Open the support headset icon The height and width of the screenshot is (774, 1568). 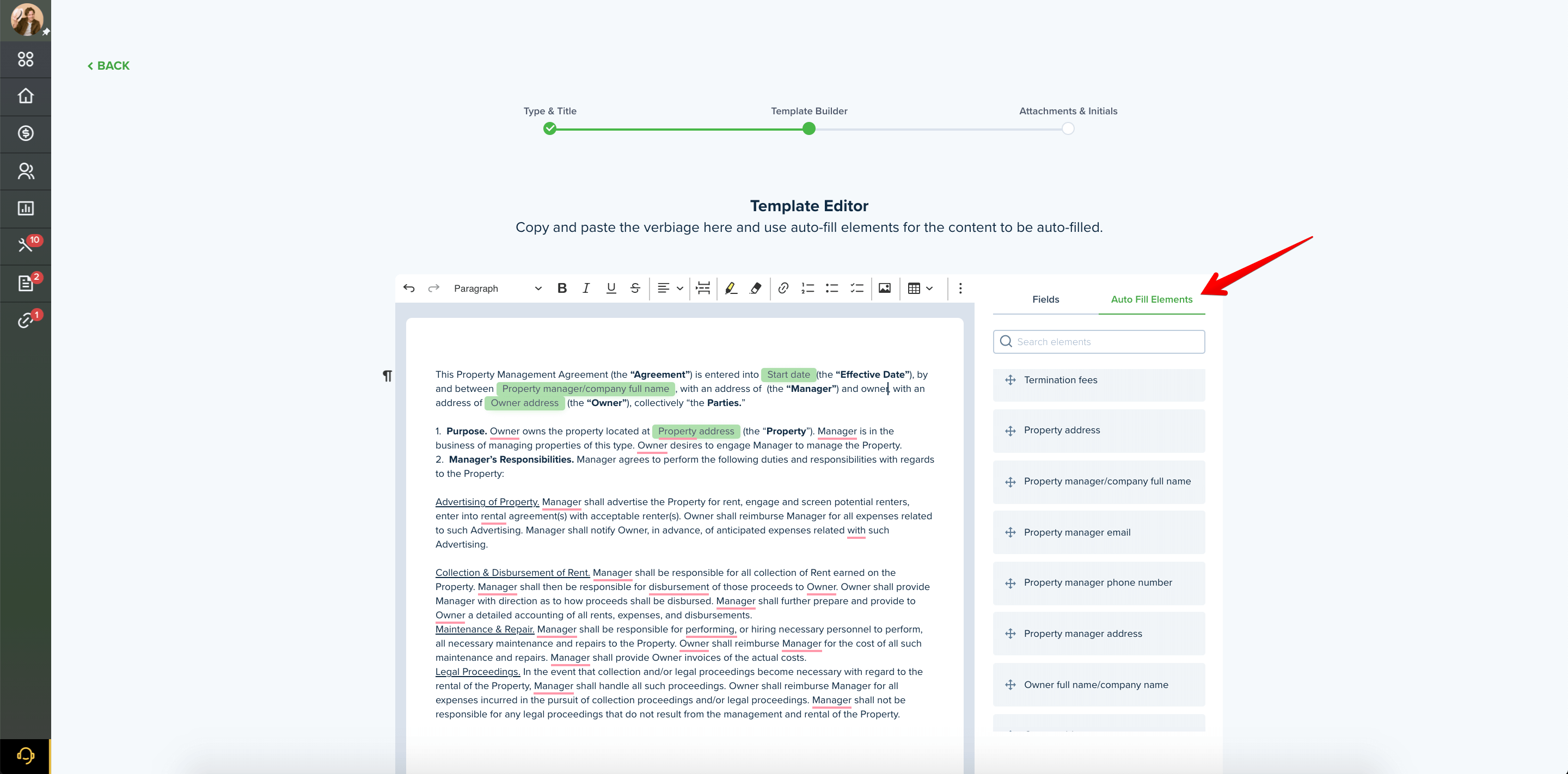pyautogui.click(x=26, y=755)
